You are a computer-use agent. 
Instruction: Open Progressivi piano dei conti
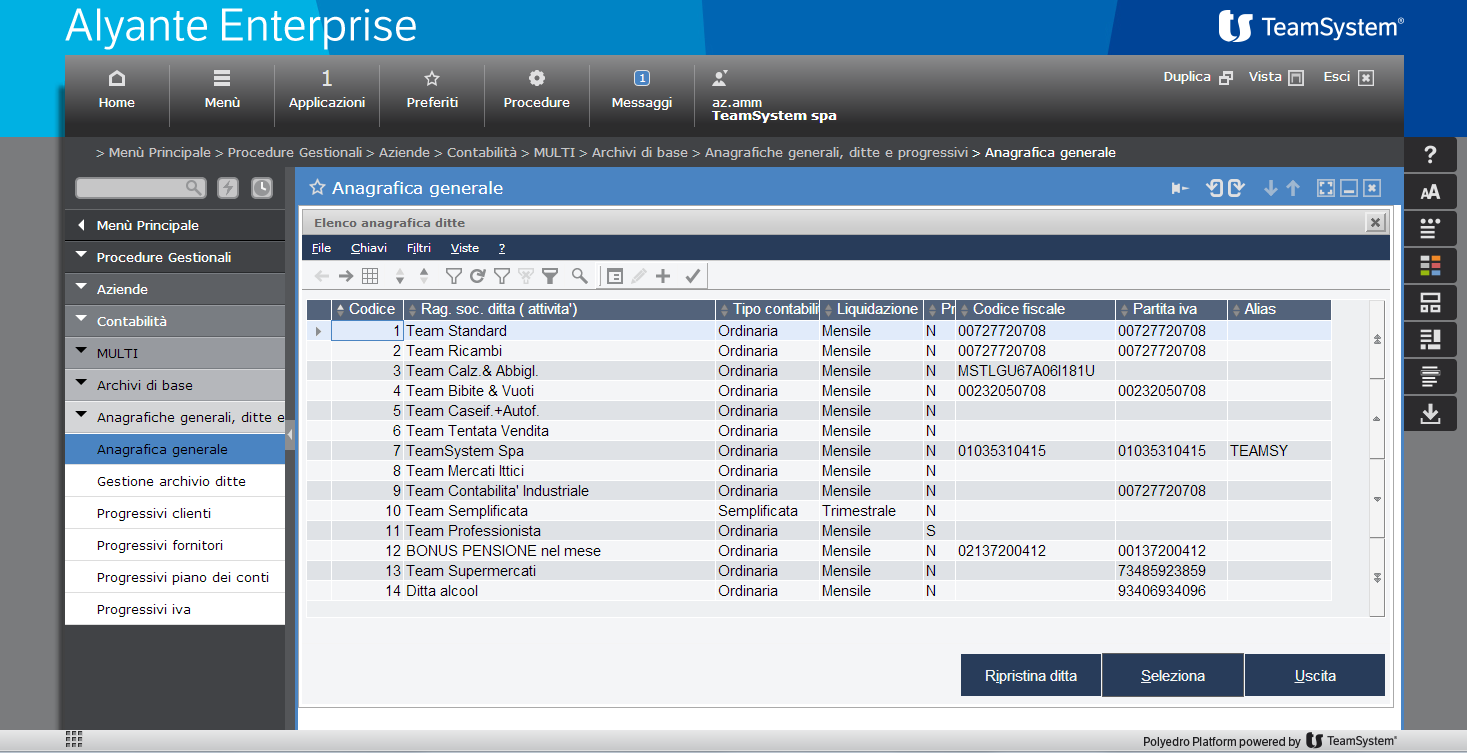(175, 577)
